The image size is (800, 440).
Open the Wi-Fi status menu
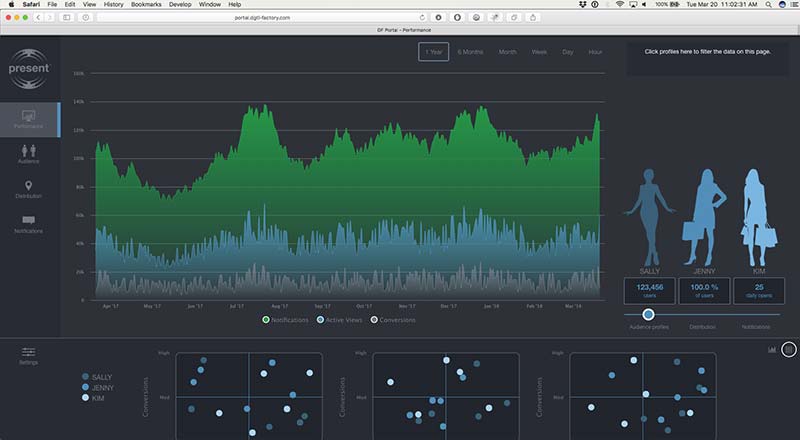[620, 4]
